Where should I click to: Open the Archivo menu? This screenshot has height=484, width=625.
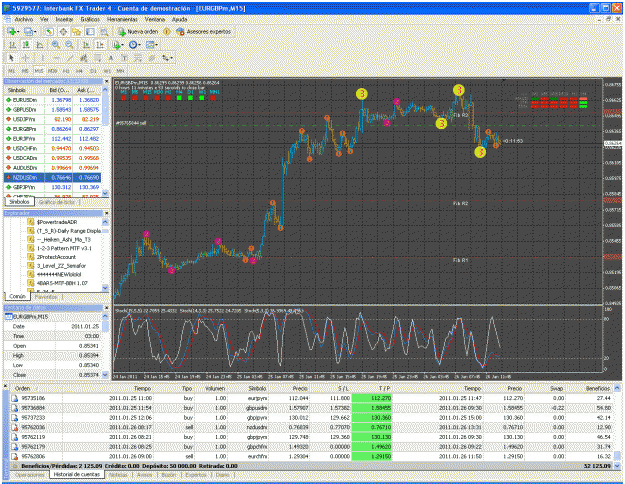coord(24,19)
